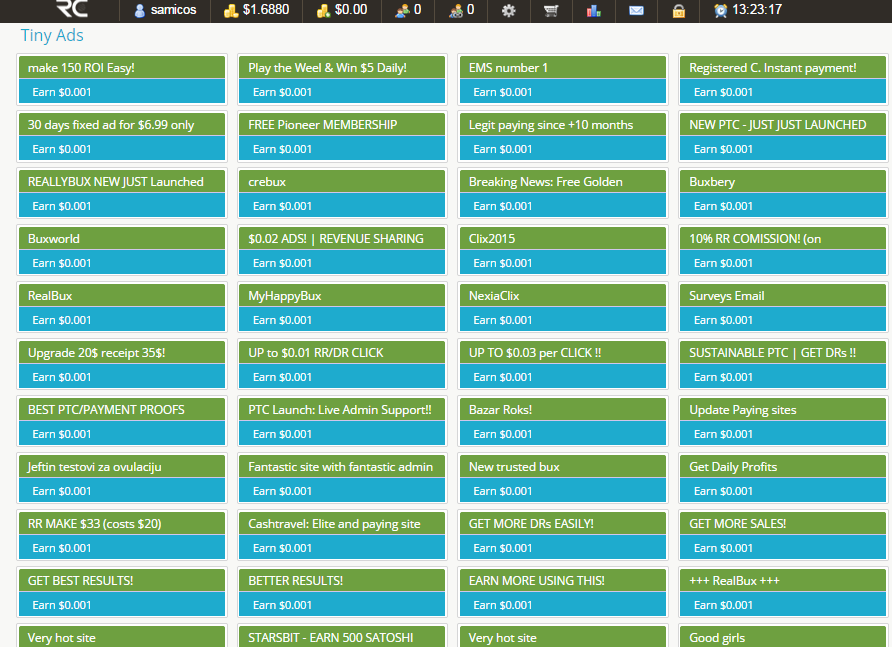Open the samicos user profile
Screen dimensions: 892x647
(165, 10)
